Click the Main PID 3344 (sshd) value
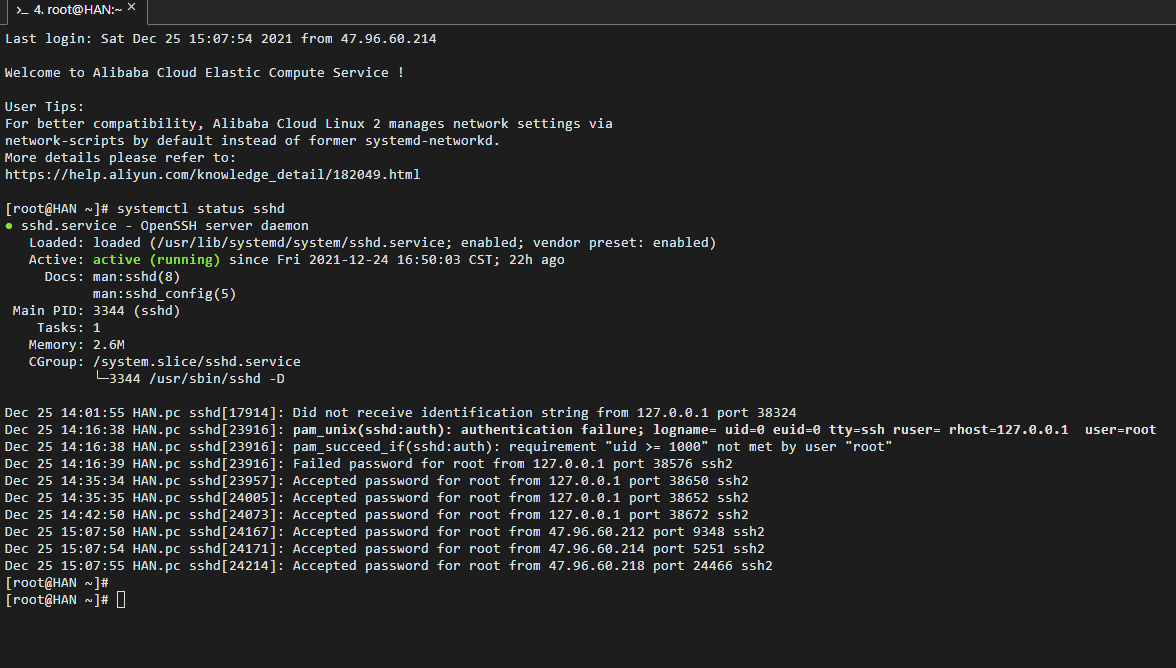Image resolution: width=1176 pixels, height=668 pixels. [136, 310]
